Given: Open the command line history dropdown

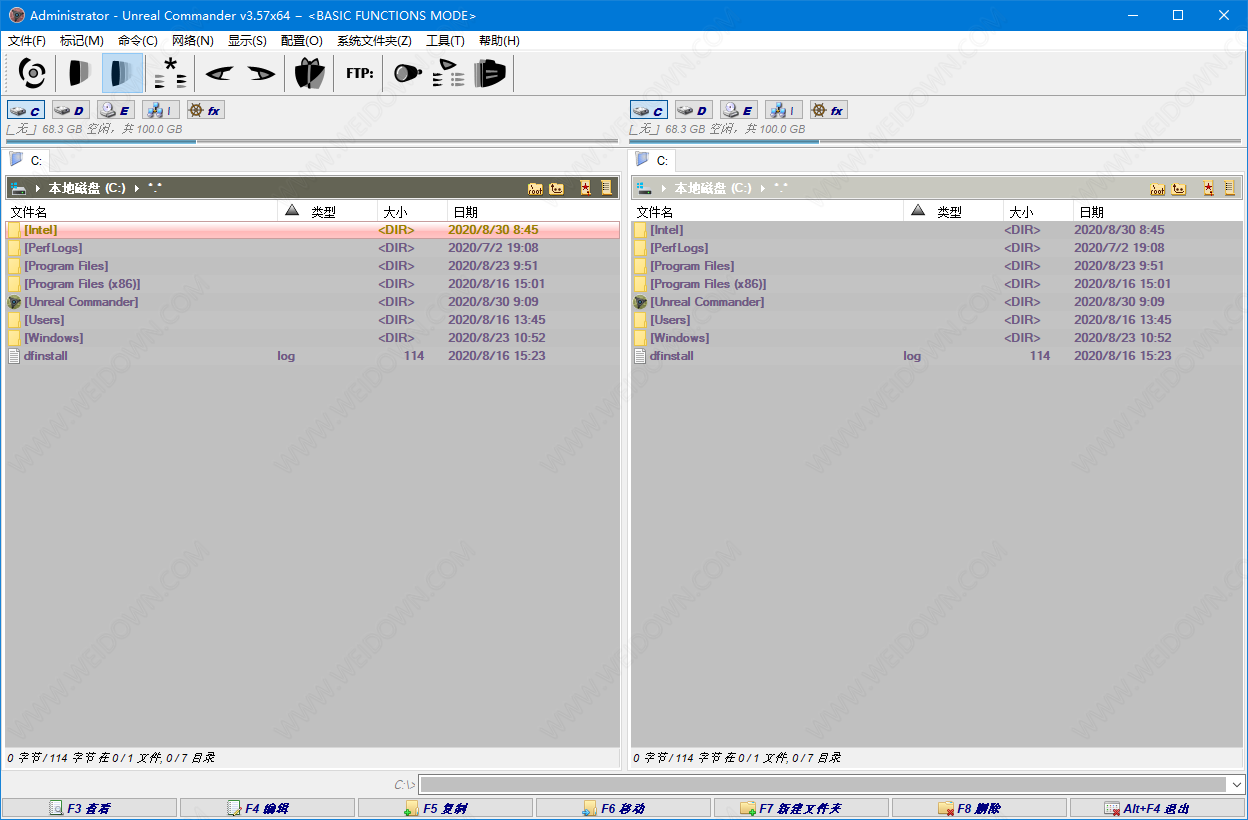Looking at the screenshot, I should coord(1237,785).
